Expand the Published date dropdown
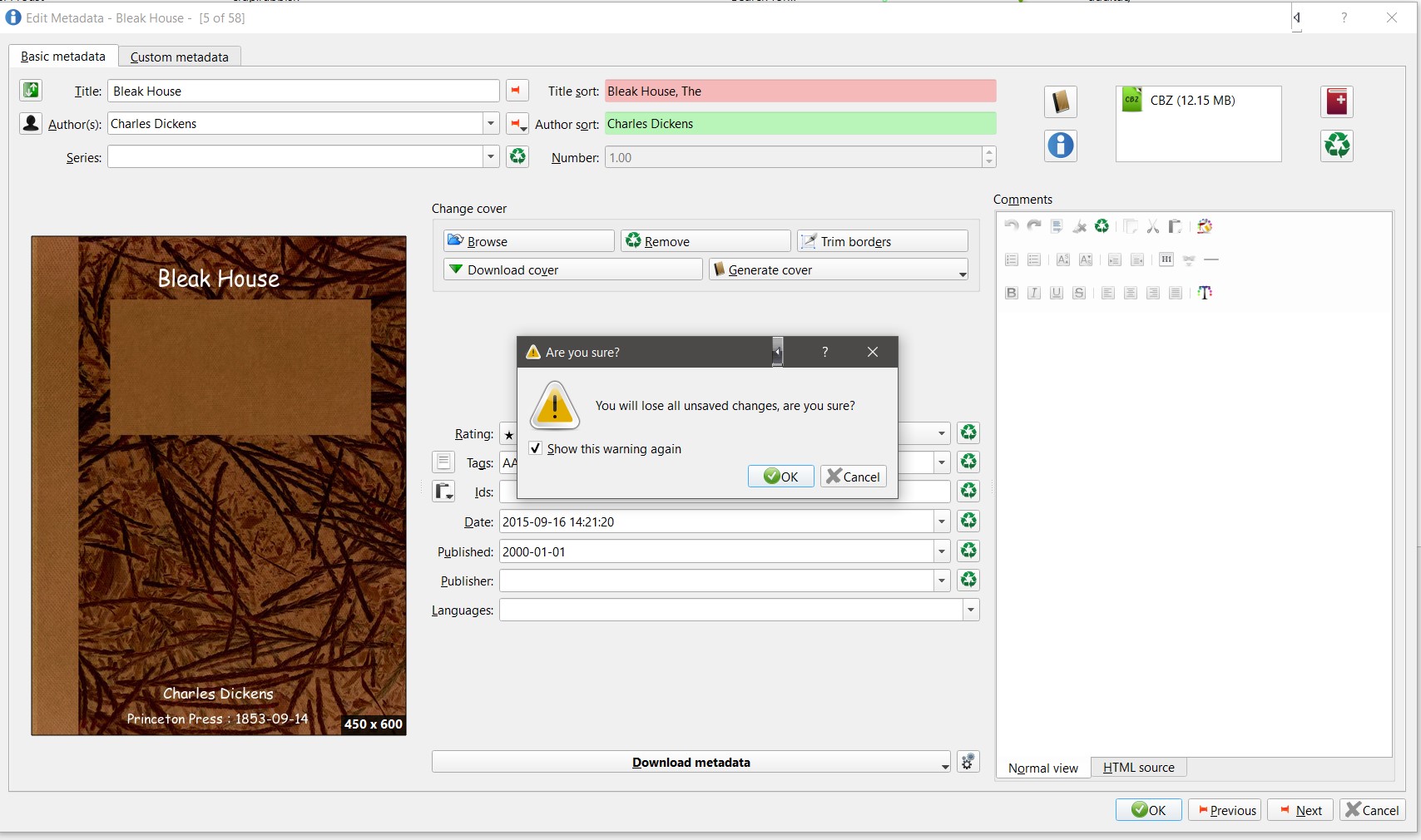 942,551
